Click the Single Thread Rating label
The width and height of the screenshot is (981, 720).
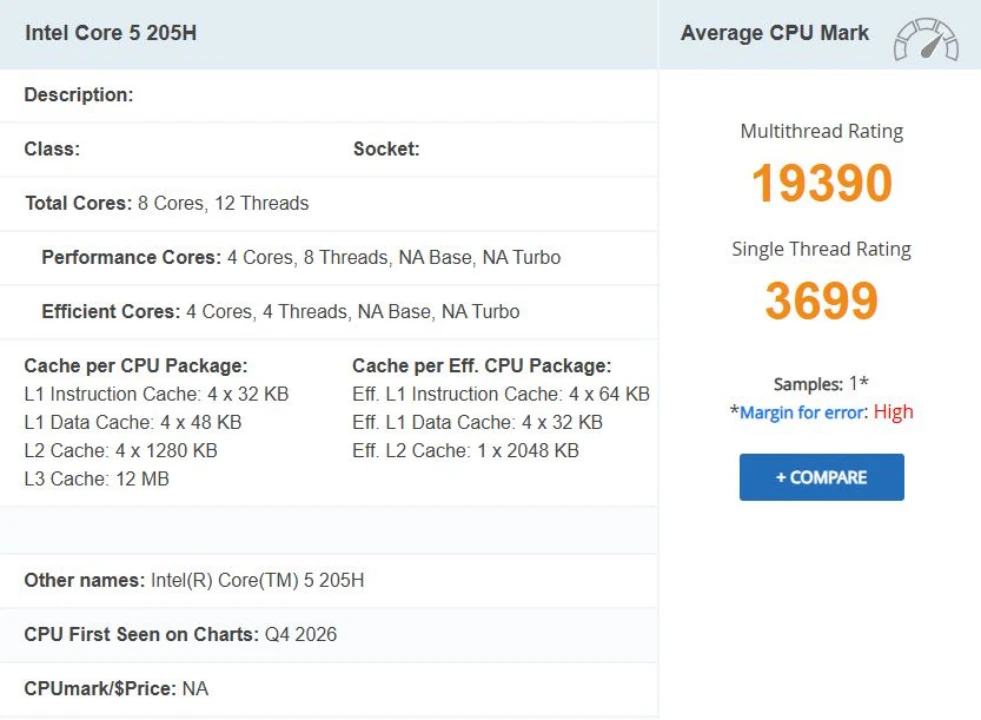click(821, 249)
